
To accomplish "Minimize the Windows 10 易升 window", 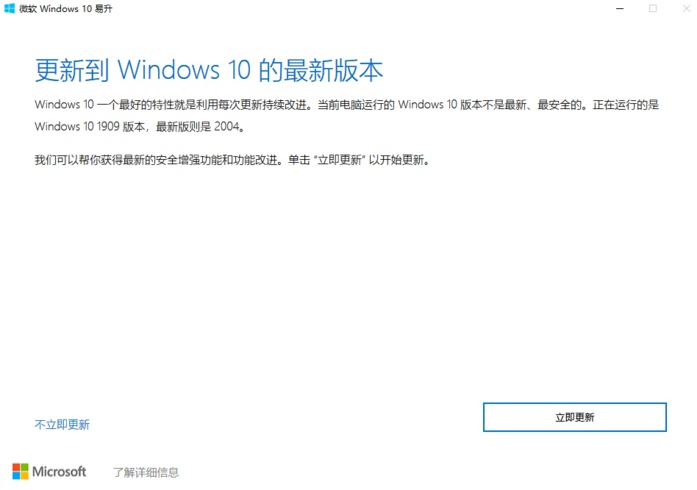I will [x=620, y=8].
